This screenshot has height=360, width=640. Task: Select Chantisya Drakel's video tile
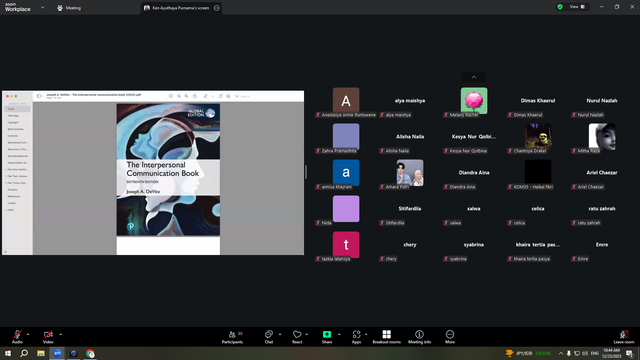pyautogui.click(x=538, y=136)
